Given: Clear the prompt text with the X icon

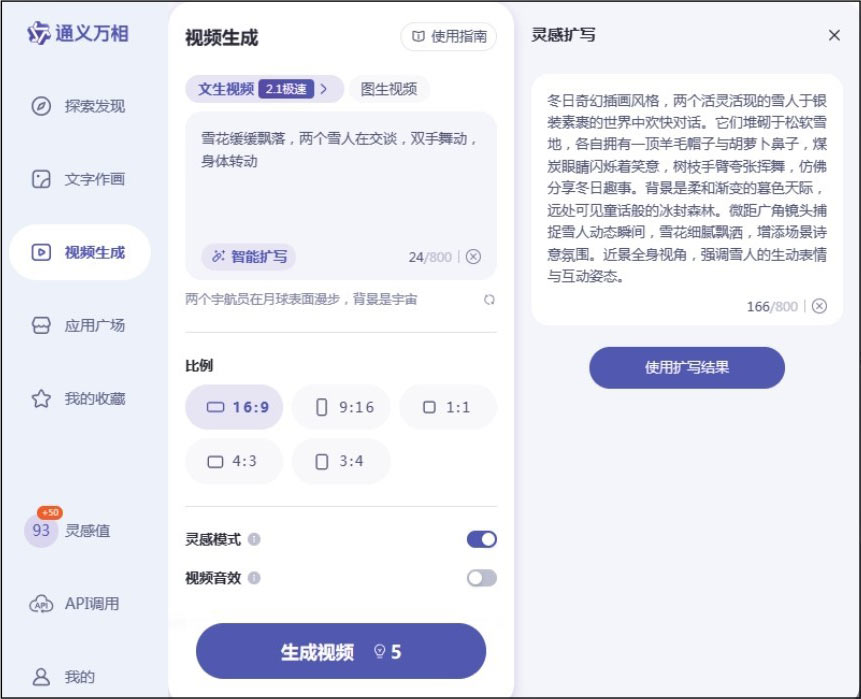Looking at the screenshot, I should (474, 257).
